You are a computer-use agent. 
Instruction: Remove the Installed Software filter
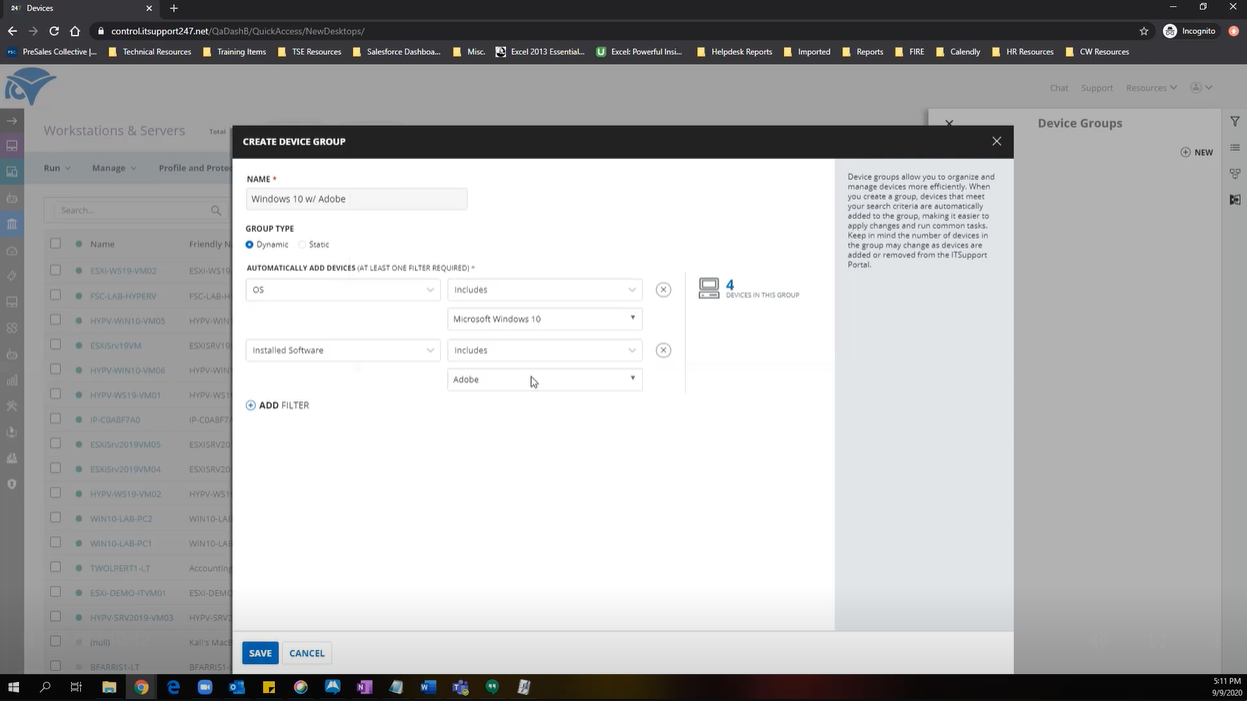[663, 350]
